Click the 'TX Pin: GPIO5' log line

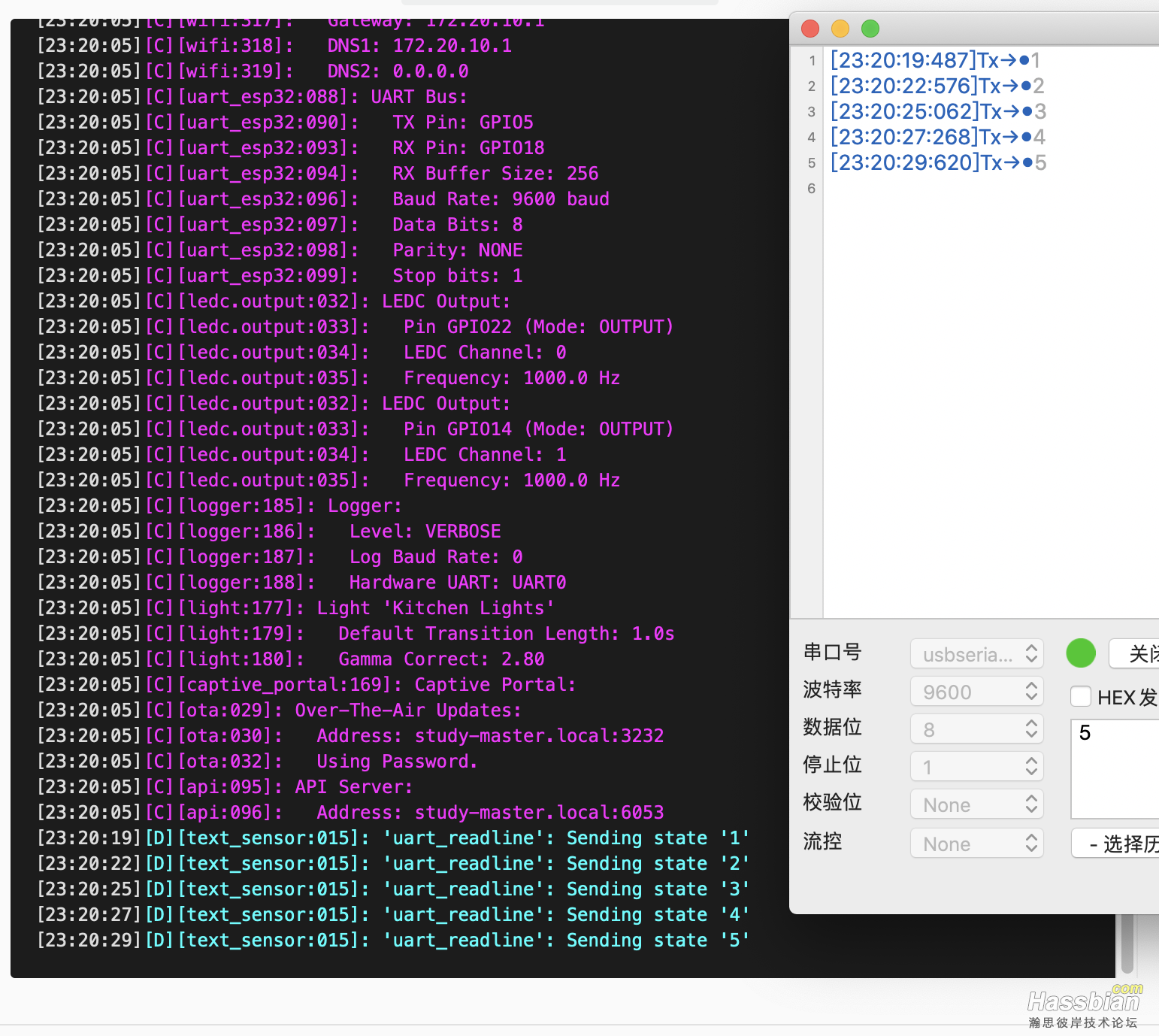point(285,122)
